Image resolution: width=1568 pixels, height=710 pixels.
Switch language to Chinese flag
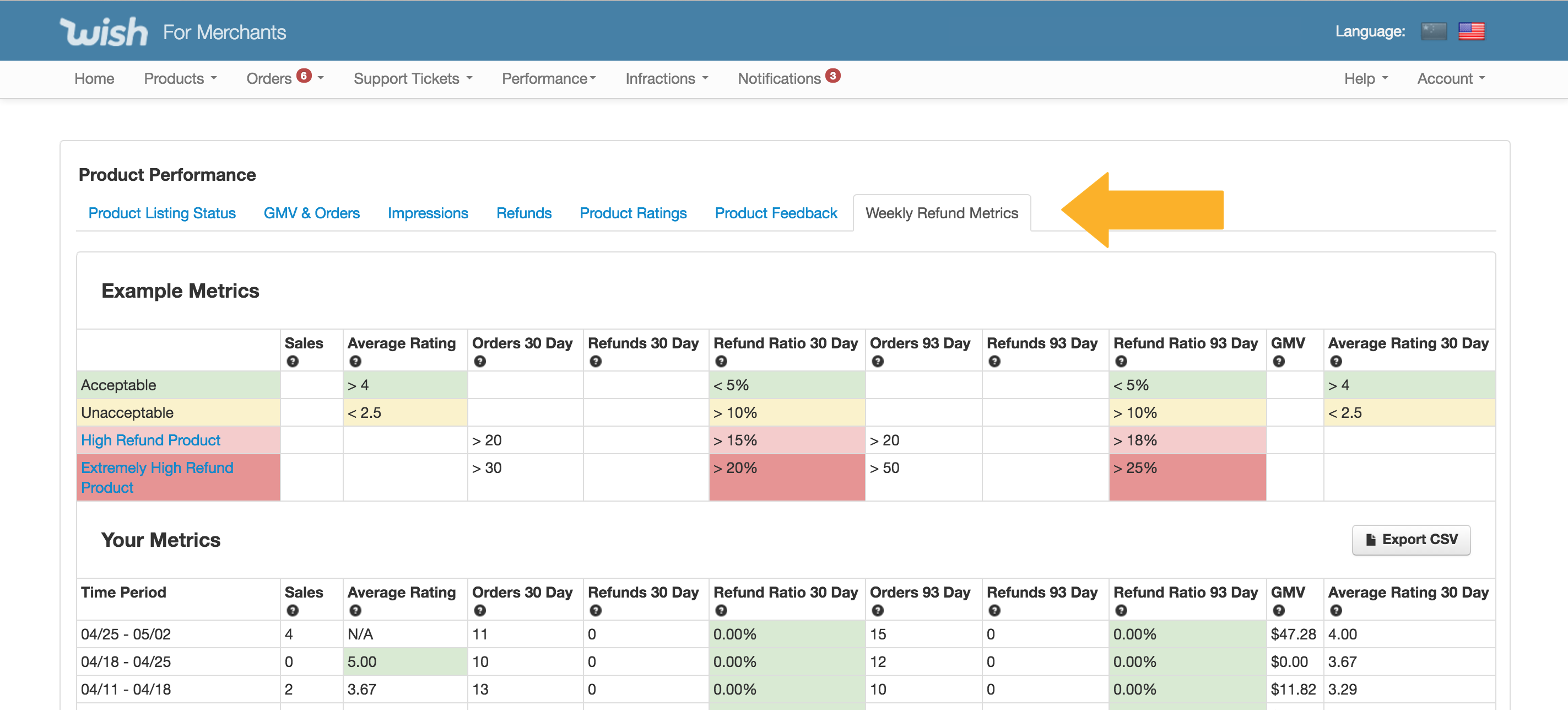click(x=1433, y=31)
